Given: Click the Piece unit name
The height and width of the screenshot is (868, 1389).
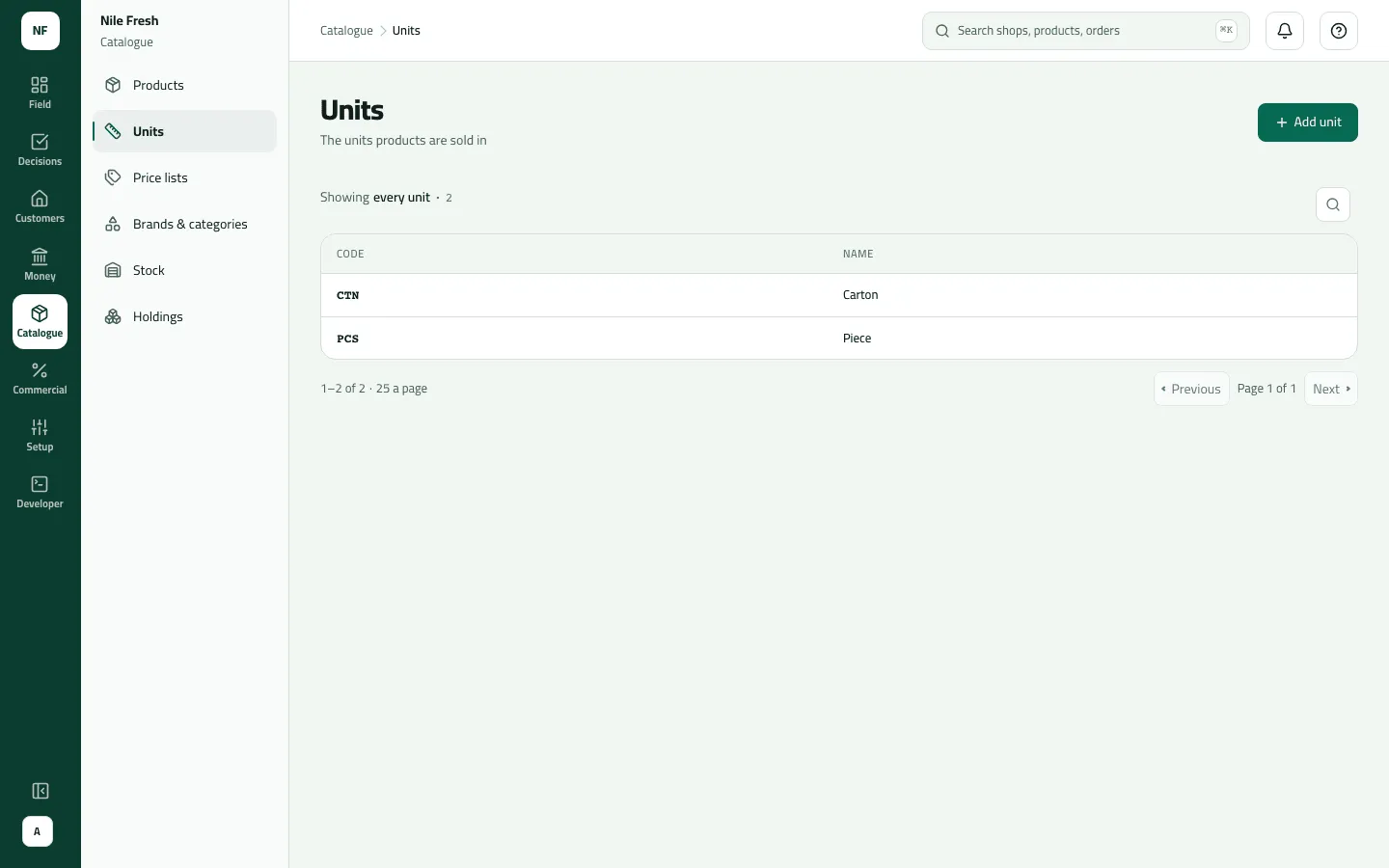Looking at the screenshot, I should [857, 339].
